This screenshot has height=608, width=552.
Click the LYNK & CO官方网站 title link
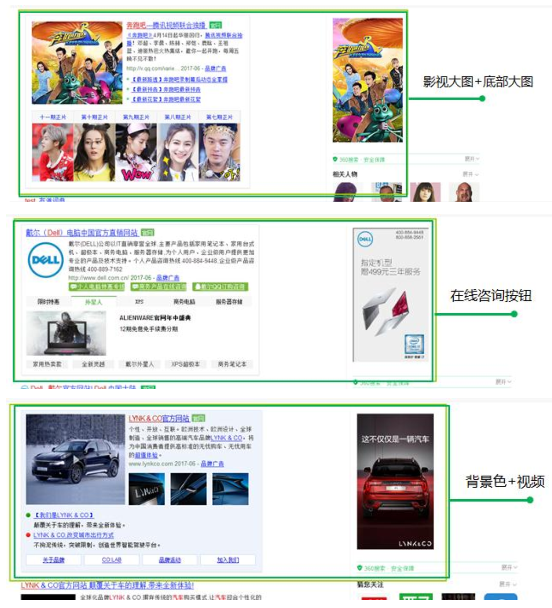[159, 418]
